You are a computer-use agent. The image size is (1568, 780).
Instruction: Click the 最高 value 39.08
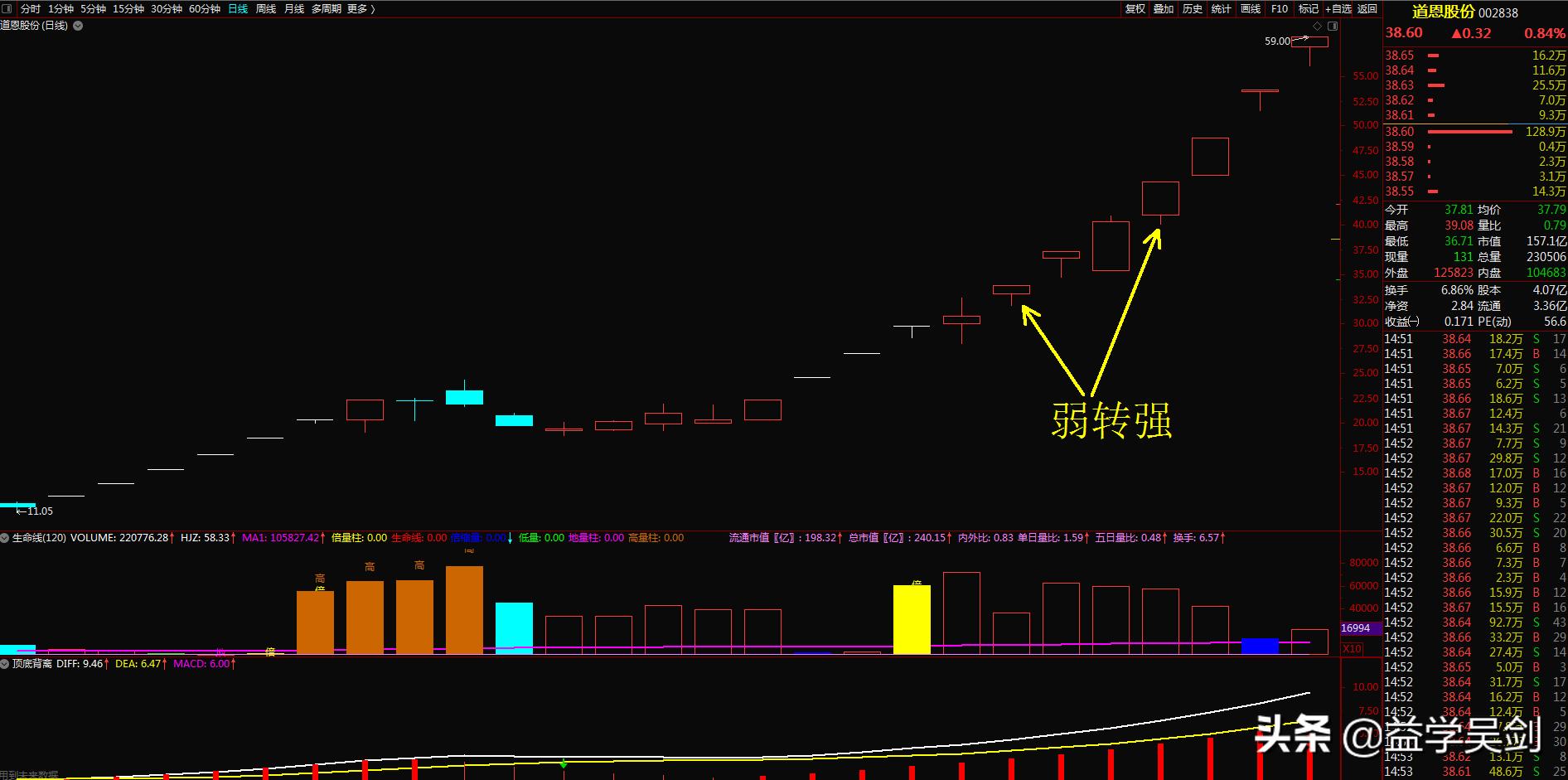click(1459, 225)
